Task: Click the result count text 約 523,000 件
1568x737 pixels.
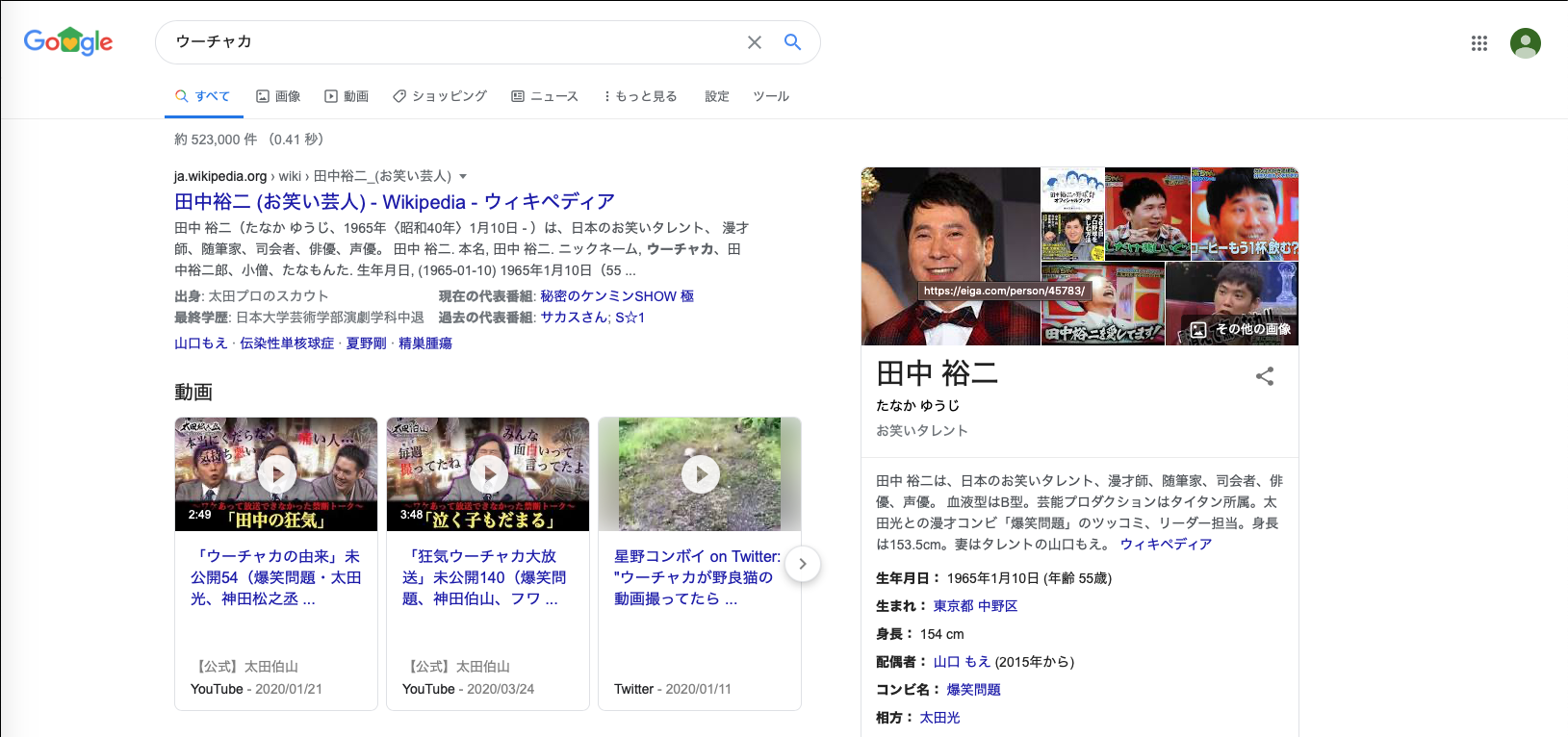Action: (216, 140)
